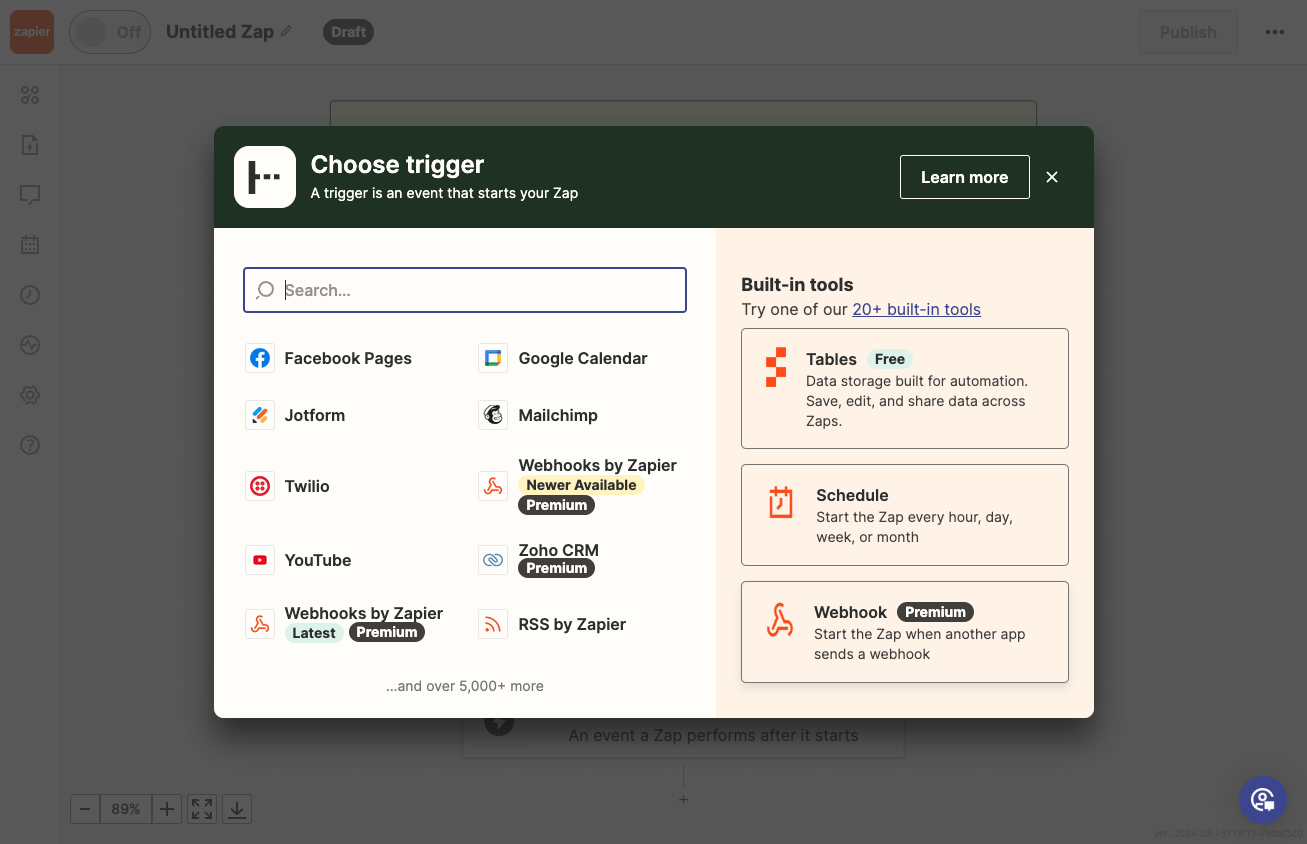Select the Twilio app icon
Screen dimensions: 1307x844
[x=260, y=486]
